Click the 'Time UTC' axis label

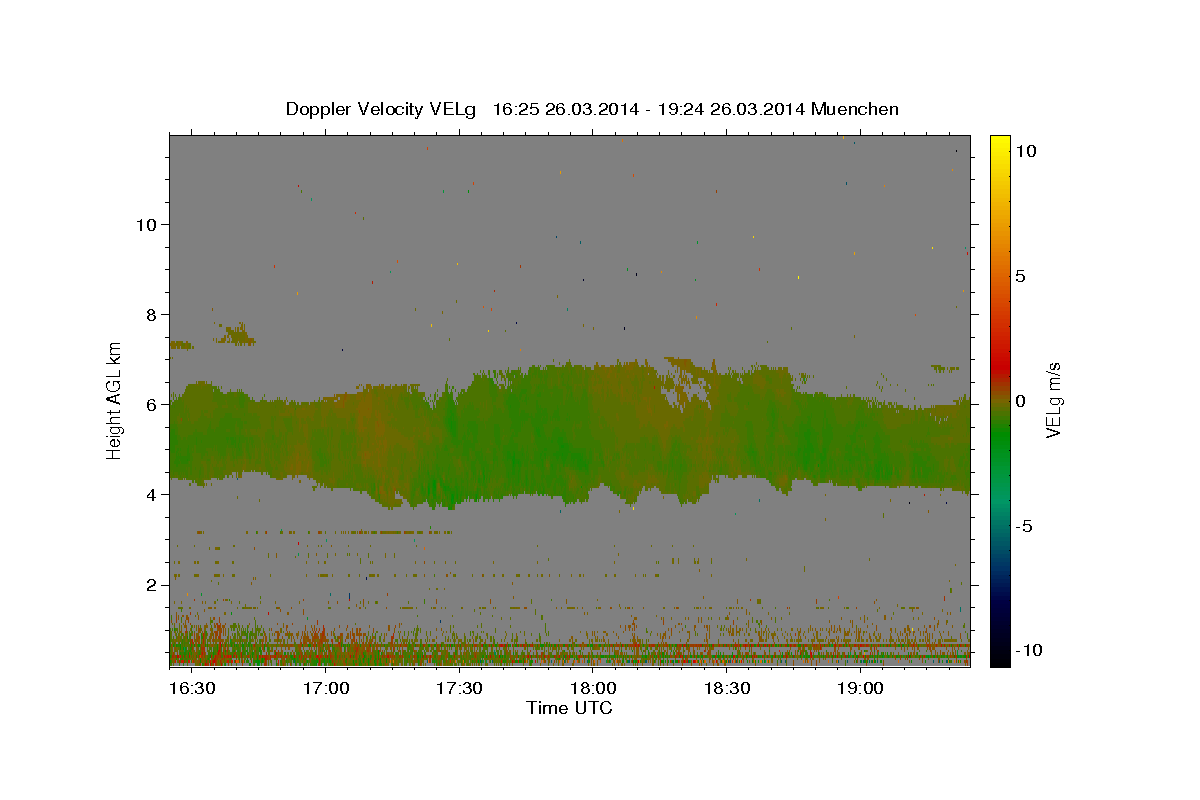coord(569,708)
